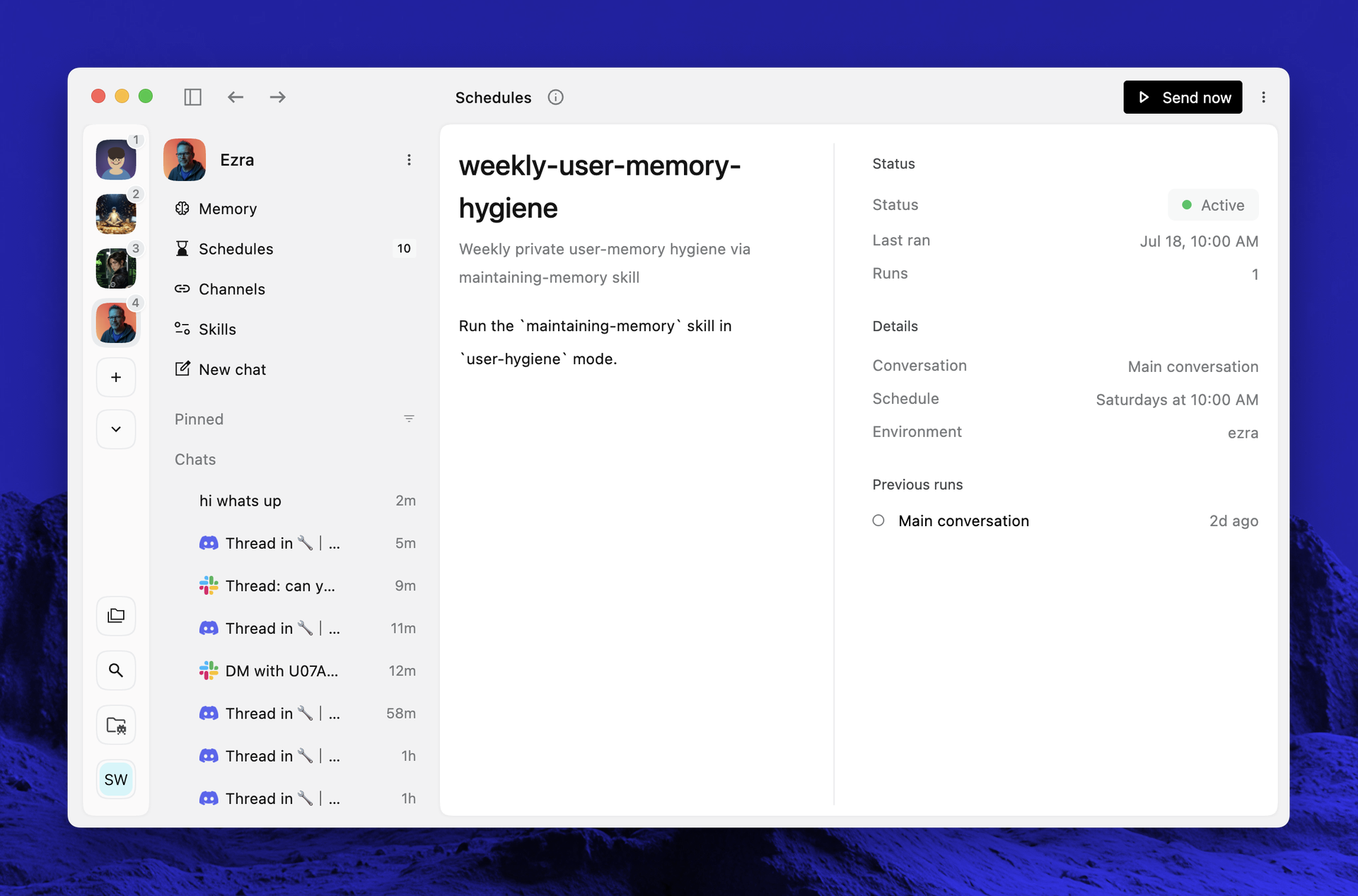
Task: Click the prompt text about maintaining-memory skill
Action: tap(596, 342)
